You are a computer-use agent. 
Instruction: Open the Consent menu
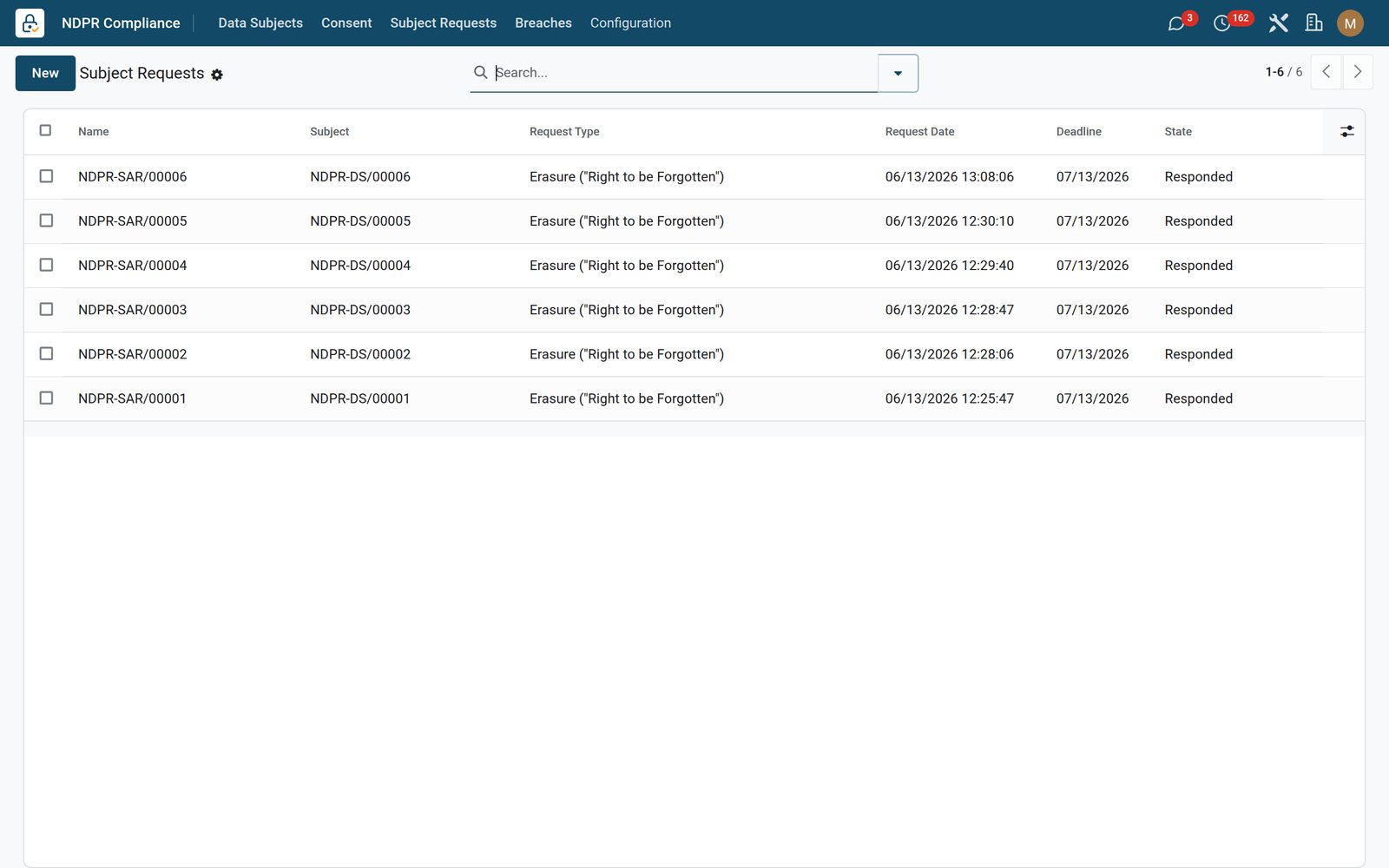[x=346, y=23]
